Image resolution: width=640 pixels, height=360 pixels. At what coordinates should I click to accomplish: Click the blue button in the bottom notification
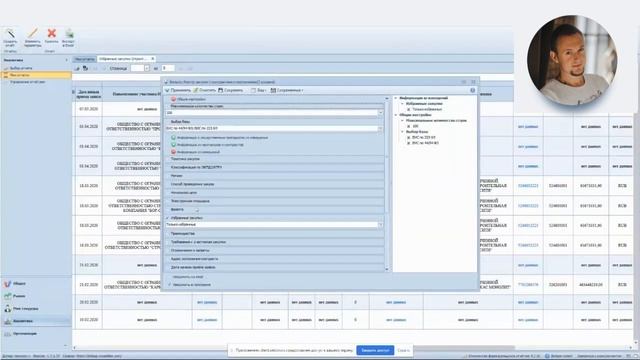click(375, 350)
